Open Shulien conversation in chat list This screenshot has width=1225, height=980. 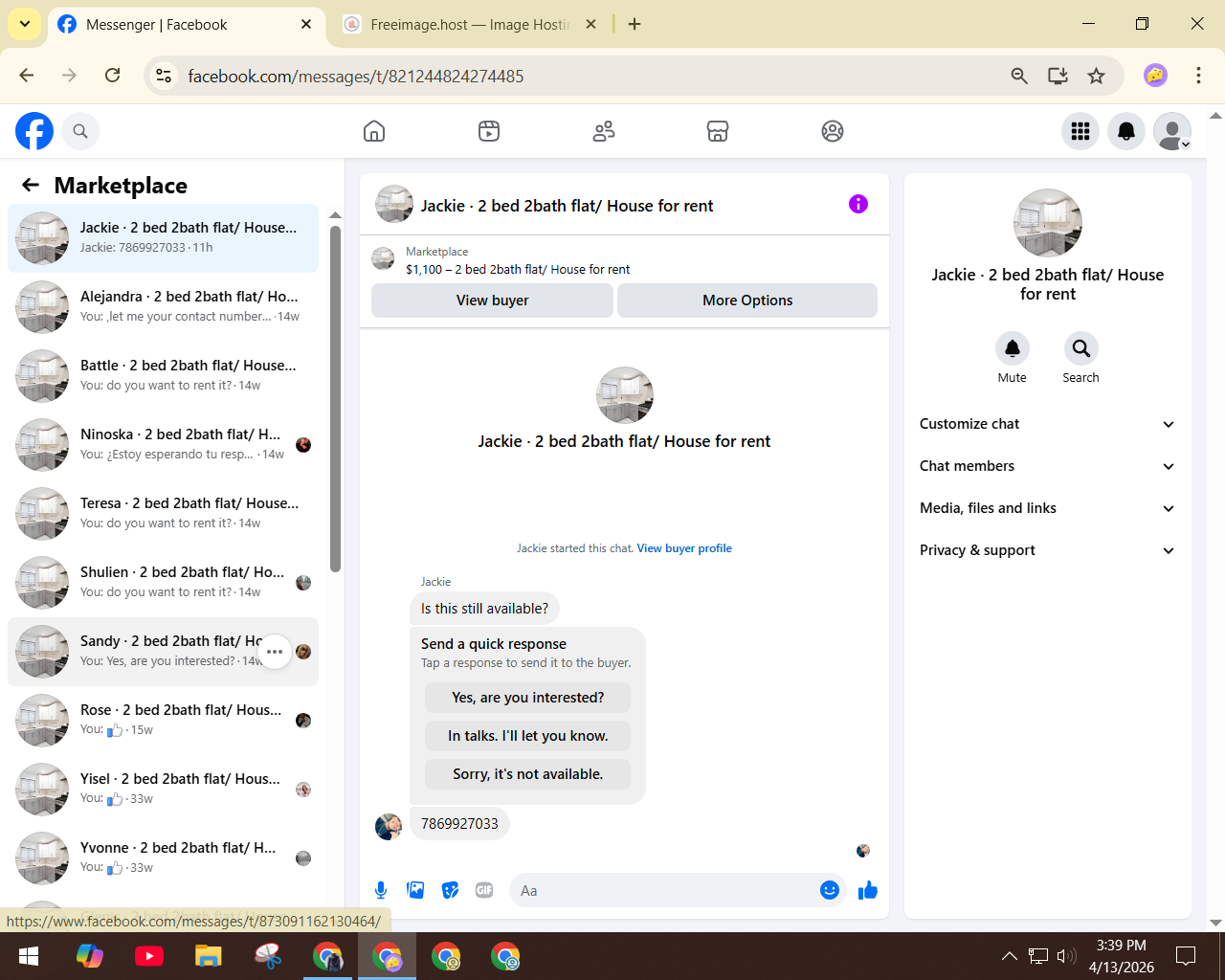[x=163, y=583]
